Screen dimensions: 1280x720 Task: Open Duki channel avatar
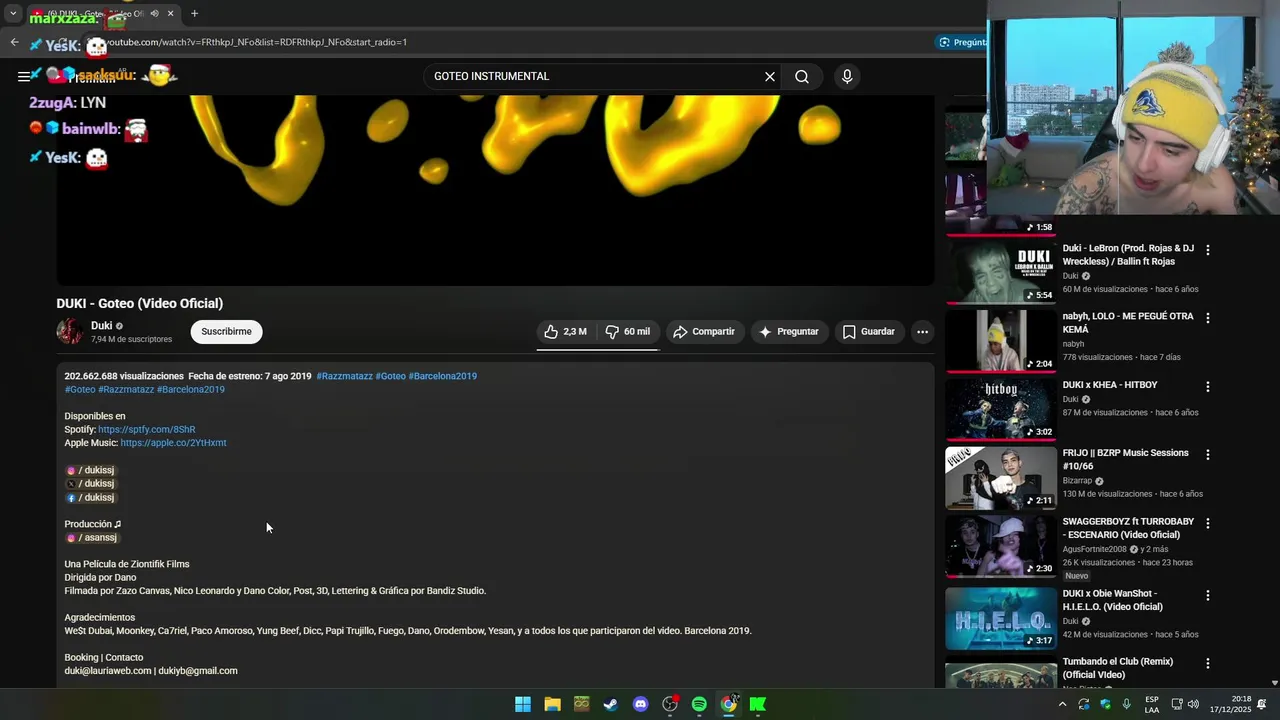click(70, 331)
